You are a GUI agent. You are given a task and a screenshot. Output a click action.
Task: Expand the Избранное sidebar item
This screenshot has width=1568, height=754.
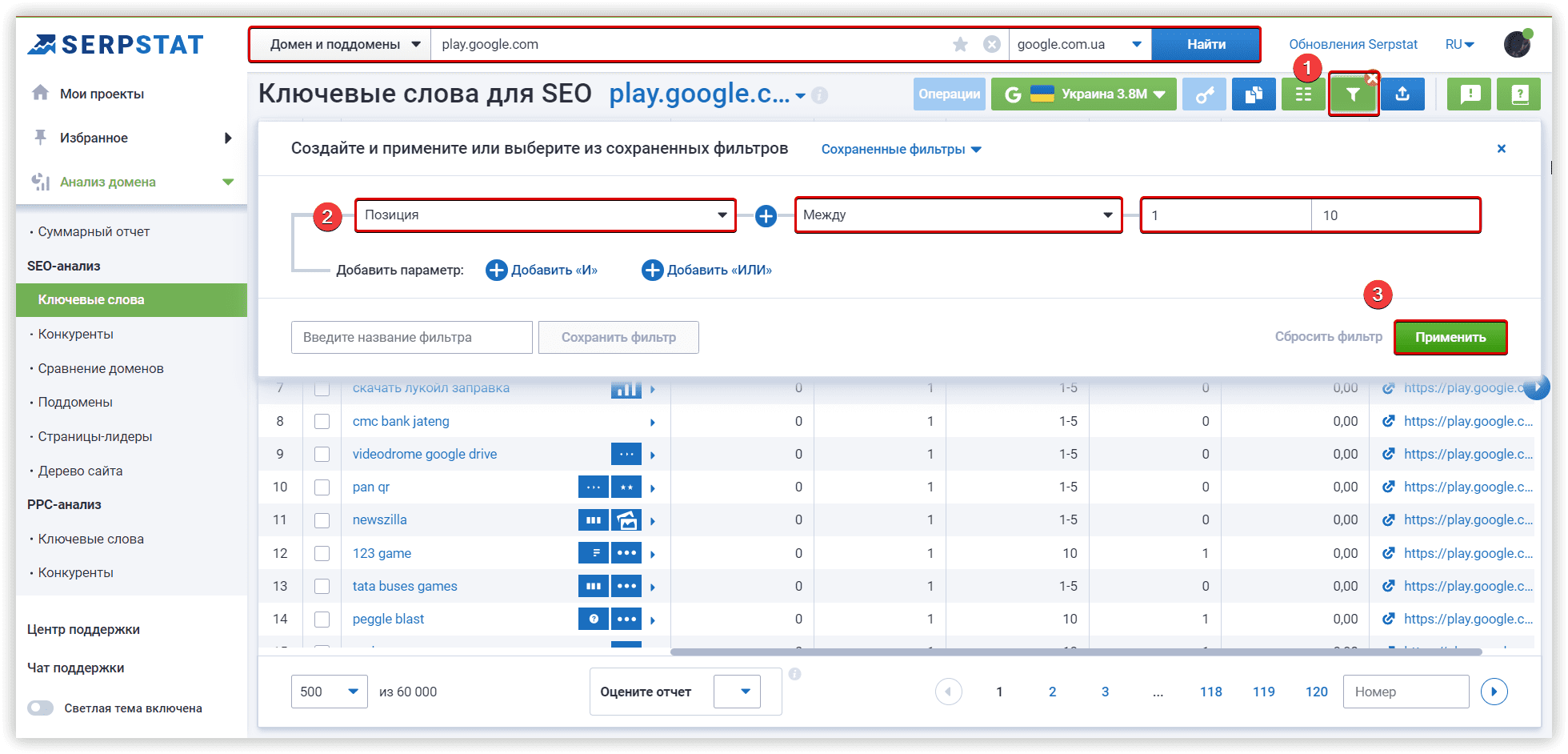click(131, 138)
